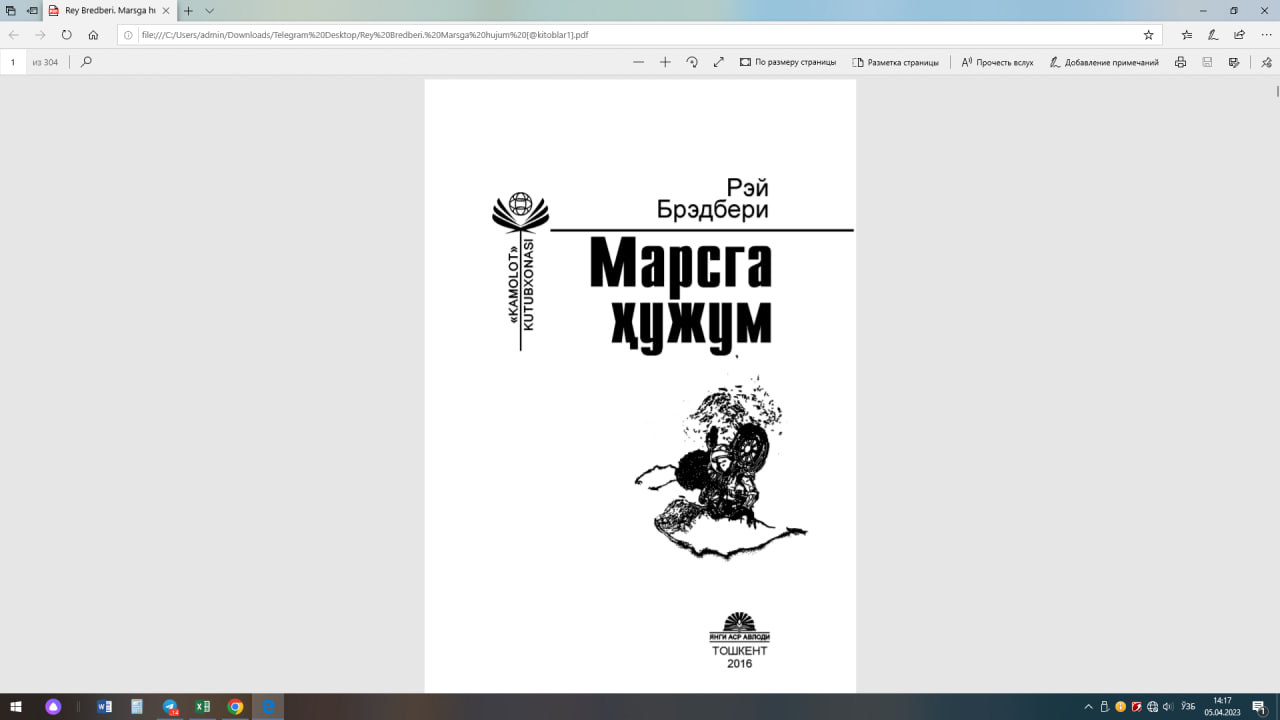The height and width of the screenshot is (720, 1280).
Task: Set tabs aside icon
Action: coord(31,10)
